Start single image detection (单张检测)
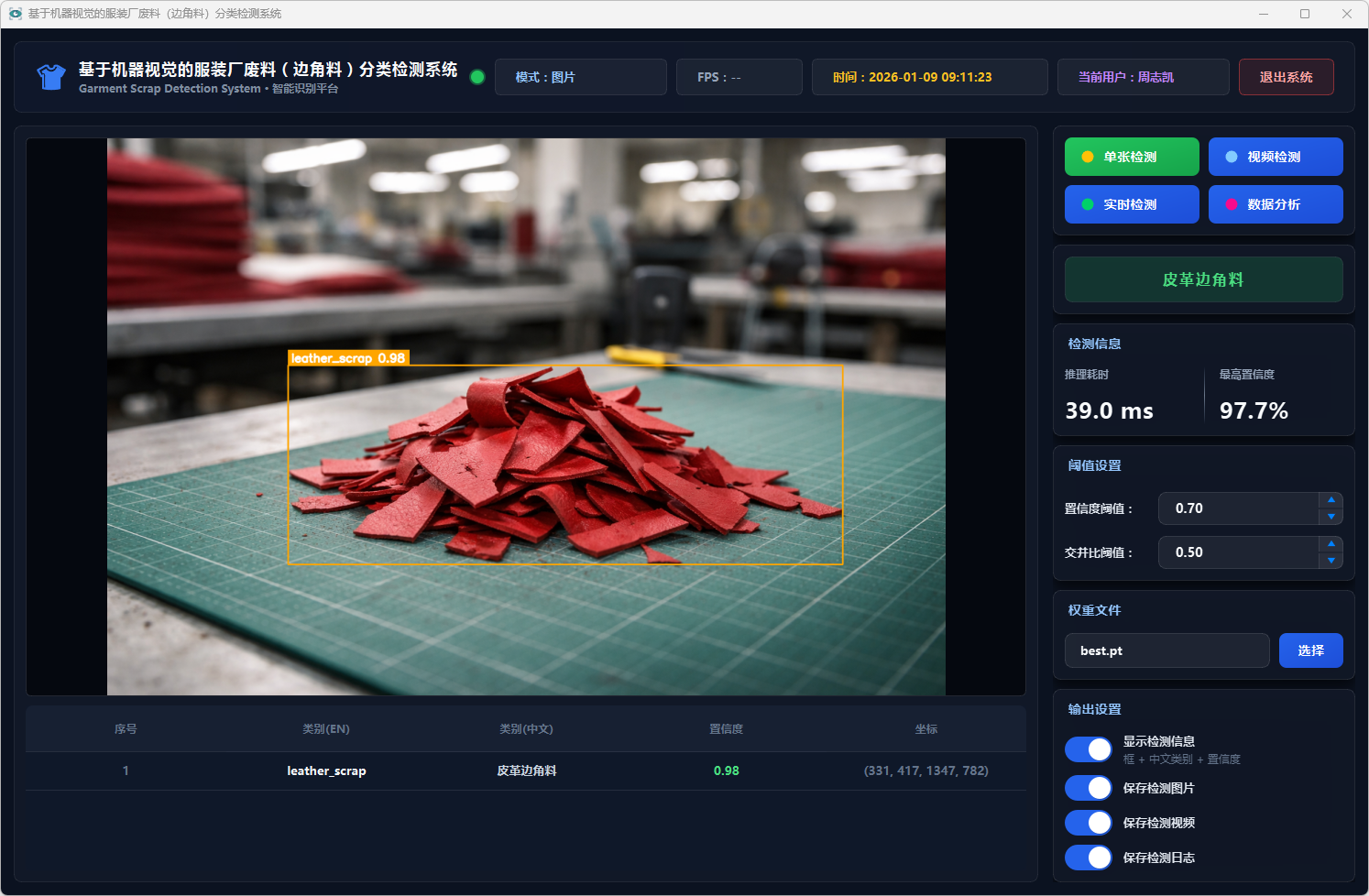This screenshot has width=1369, height=896. pyautogui.click(x=1131, y=157)
